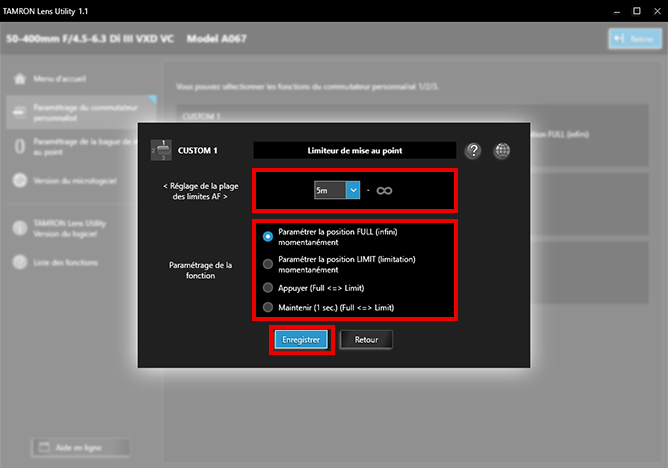Click the CUSTOM 1 switch icon

click(x=161, y=150)
